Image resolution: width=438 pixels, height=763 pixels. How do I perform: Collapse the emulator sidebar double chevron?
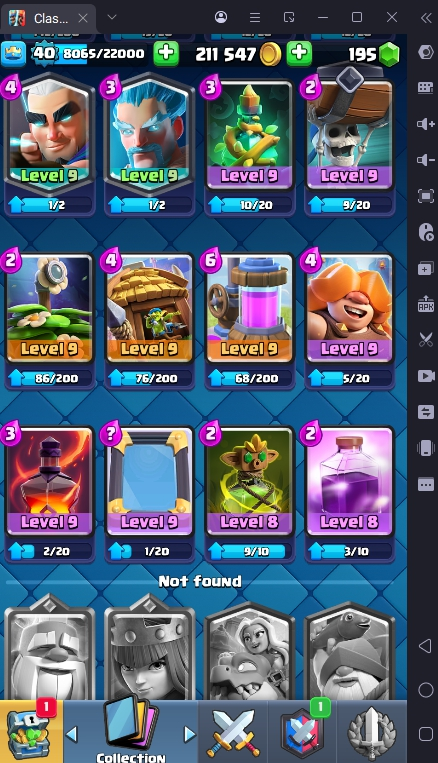(x=426, y=18)
